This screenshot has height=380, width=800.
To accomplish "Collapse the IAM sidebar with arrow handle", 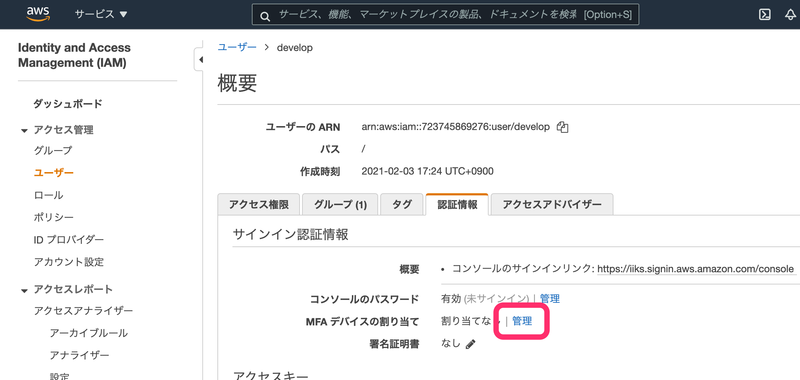I will 200,60.
